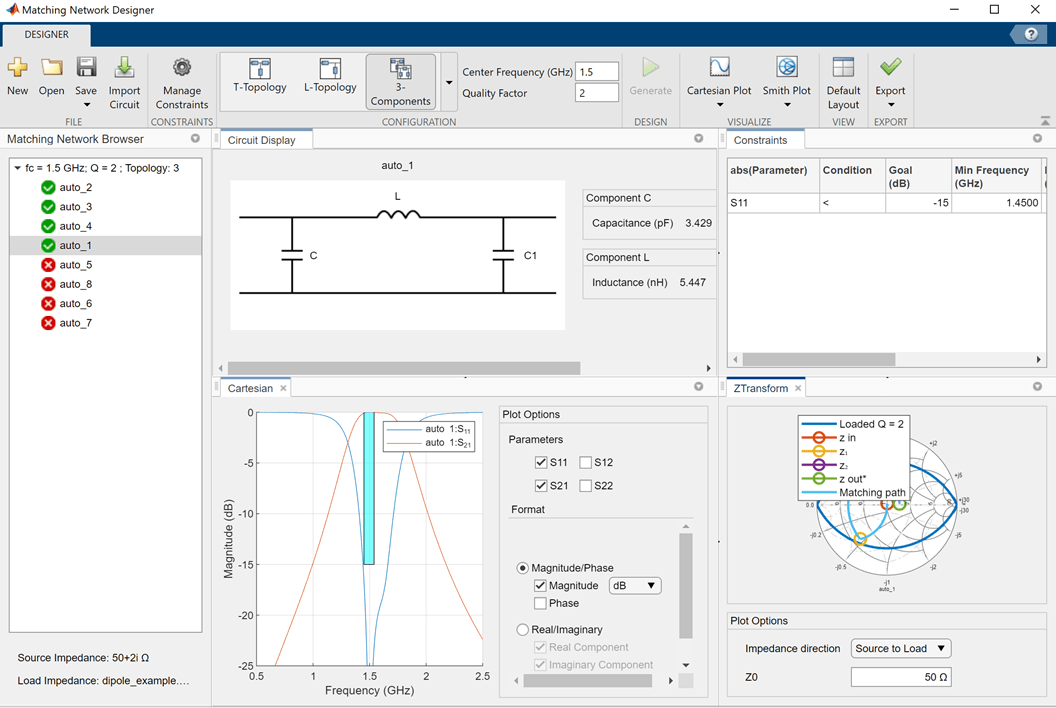
Task: Collapse the fc = 1.5 GHz tree node
Action: (17, 168)
